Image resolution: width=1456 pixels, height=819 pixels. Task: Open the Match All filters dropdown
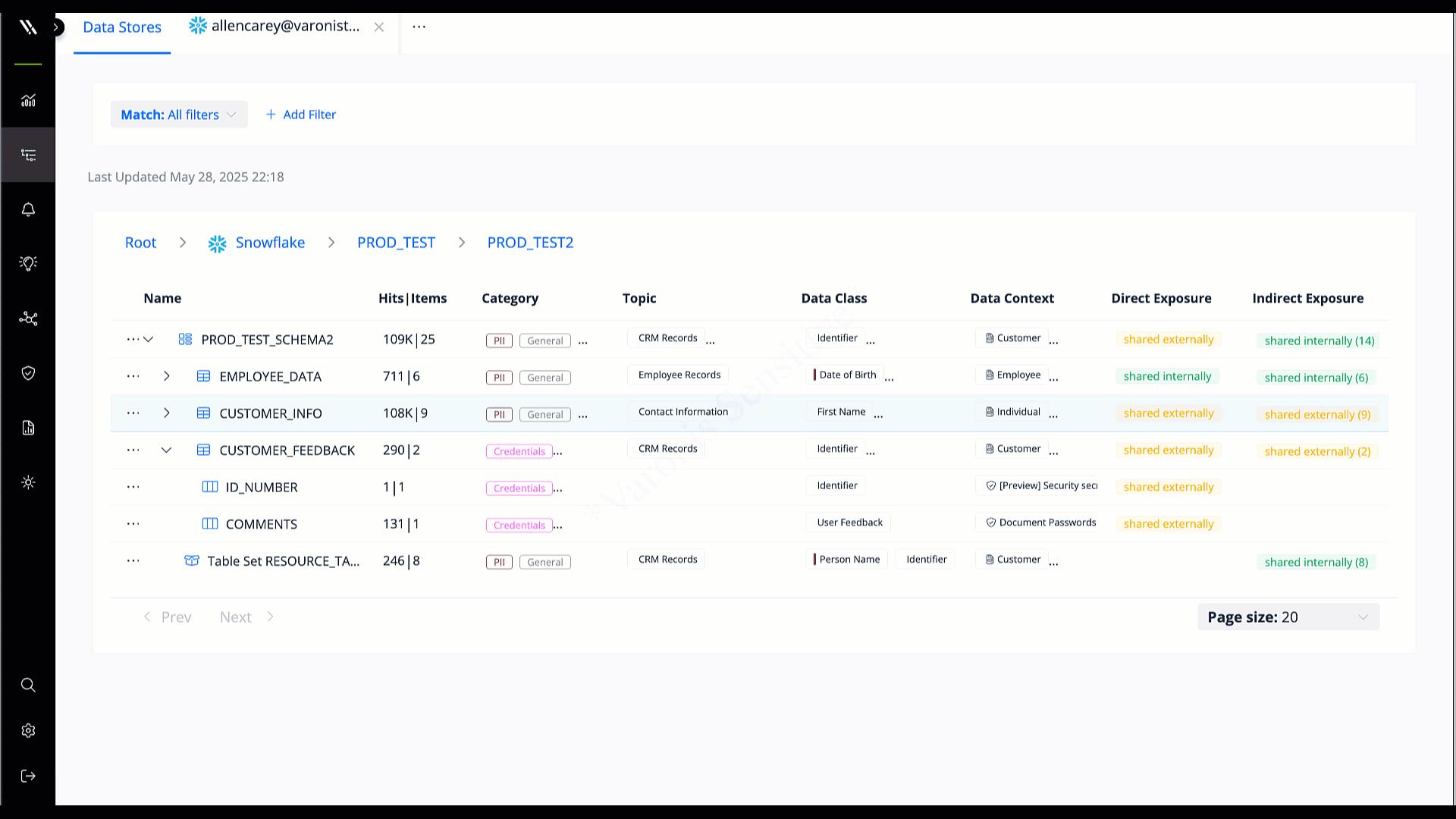tap(178, 114)
